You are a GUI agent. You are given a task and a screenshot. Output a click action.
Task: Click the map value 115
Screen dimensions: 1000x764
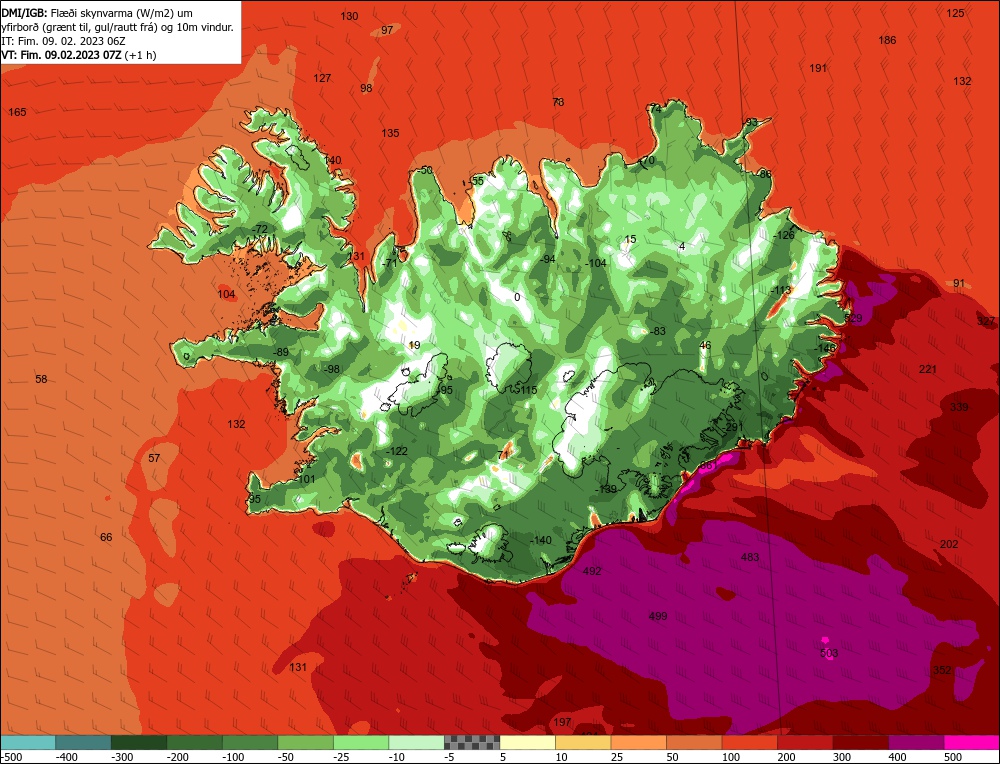(x=528, y=390)
